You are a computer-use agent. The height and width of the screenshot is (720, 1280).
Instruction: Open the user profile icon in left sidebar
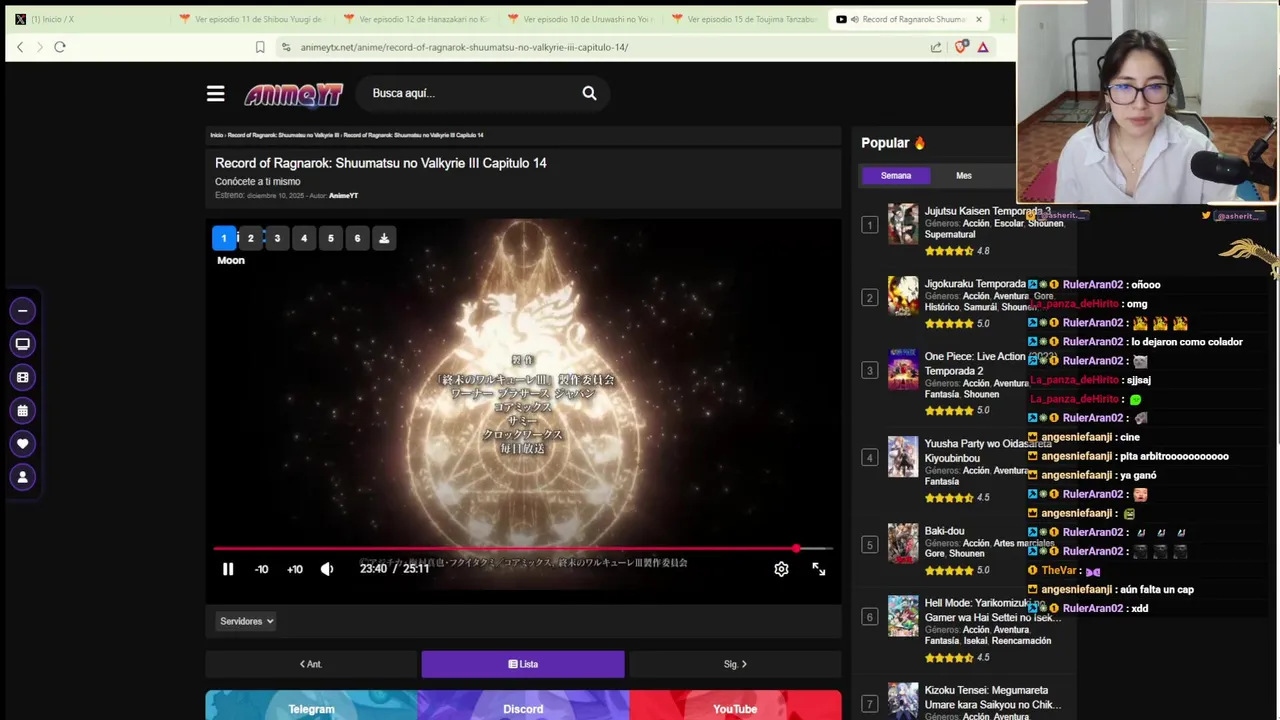22,477
